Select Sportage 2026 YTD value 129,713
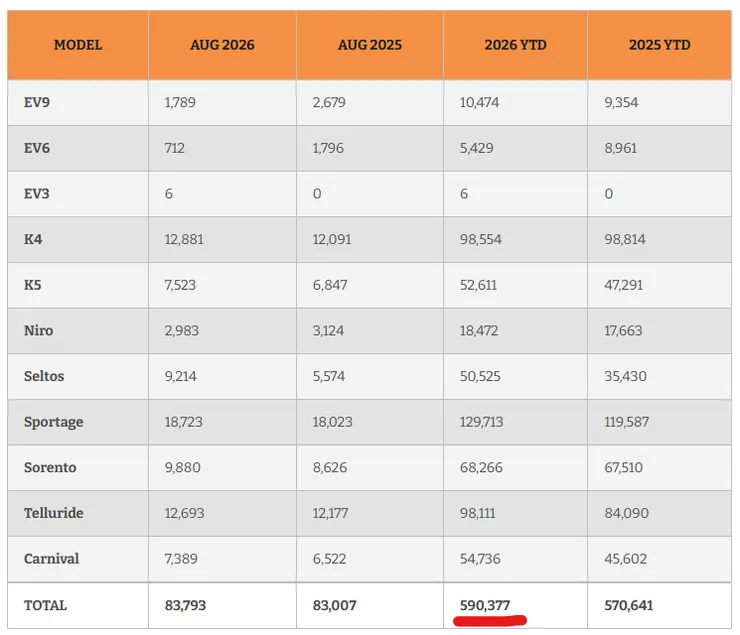 pyautogui.click(x=482, y=422)
